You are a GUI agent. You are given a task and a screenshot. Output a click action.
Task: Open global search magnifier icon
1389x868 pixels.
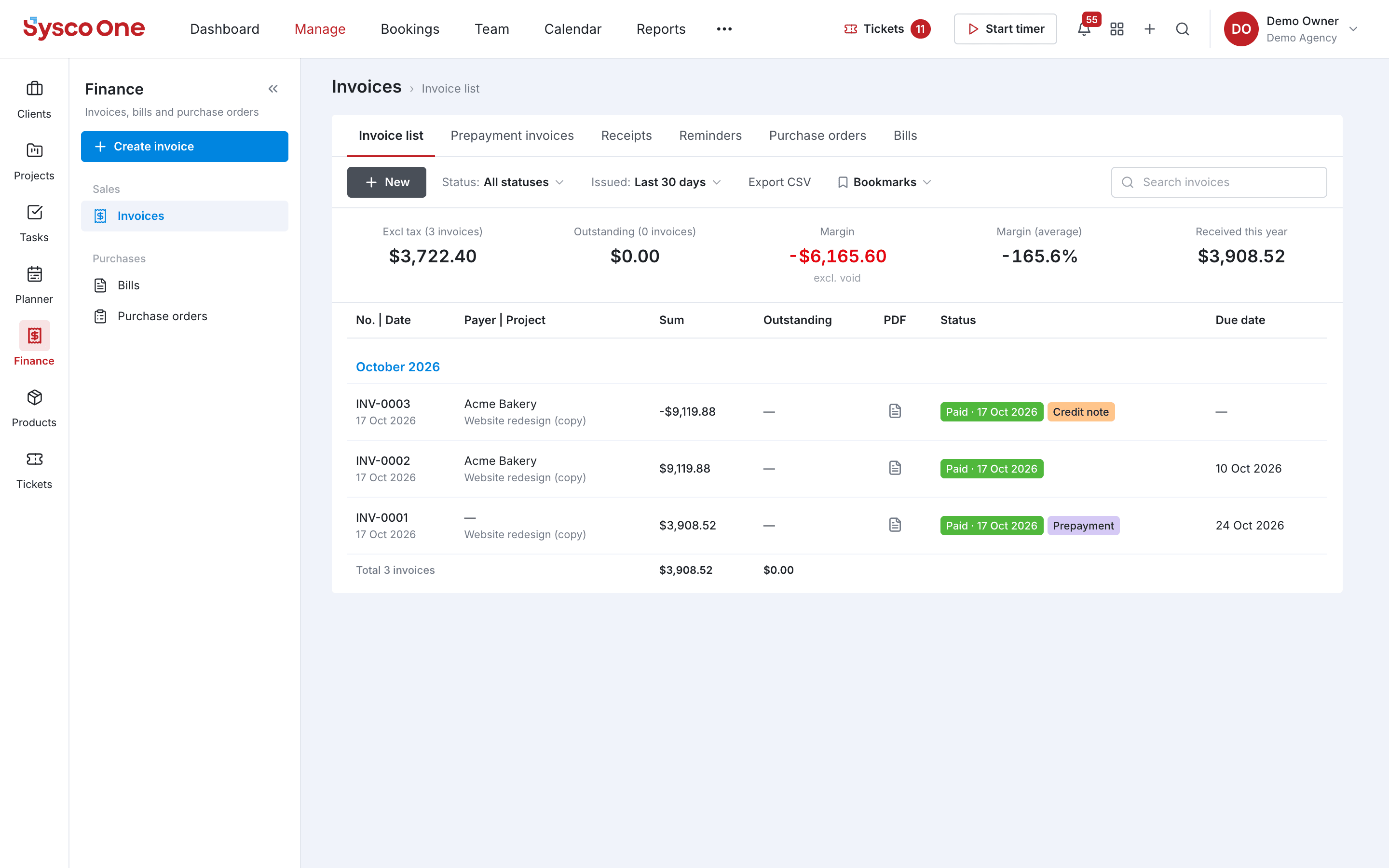pos(1183,29)
